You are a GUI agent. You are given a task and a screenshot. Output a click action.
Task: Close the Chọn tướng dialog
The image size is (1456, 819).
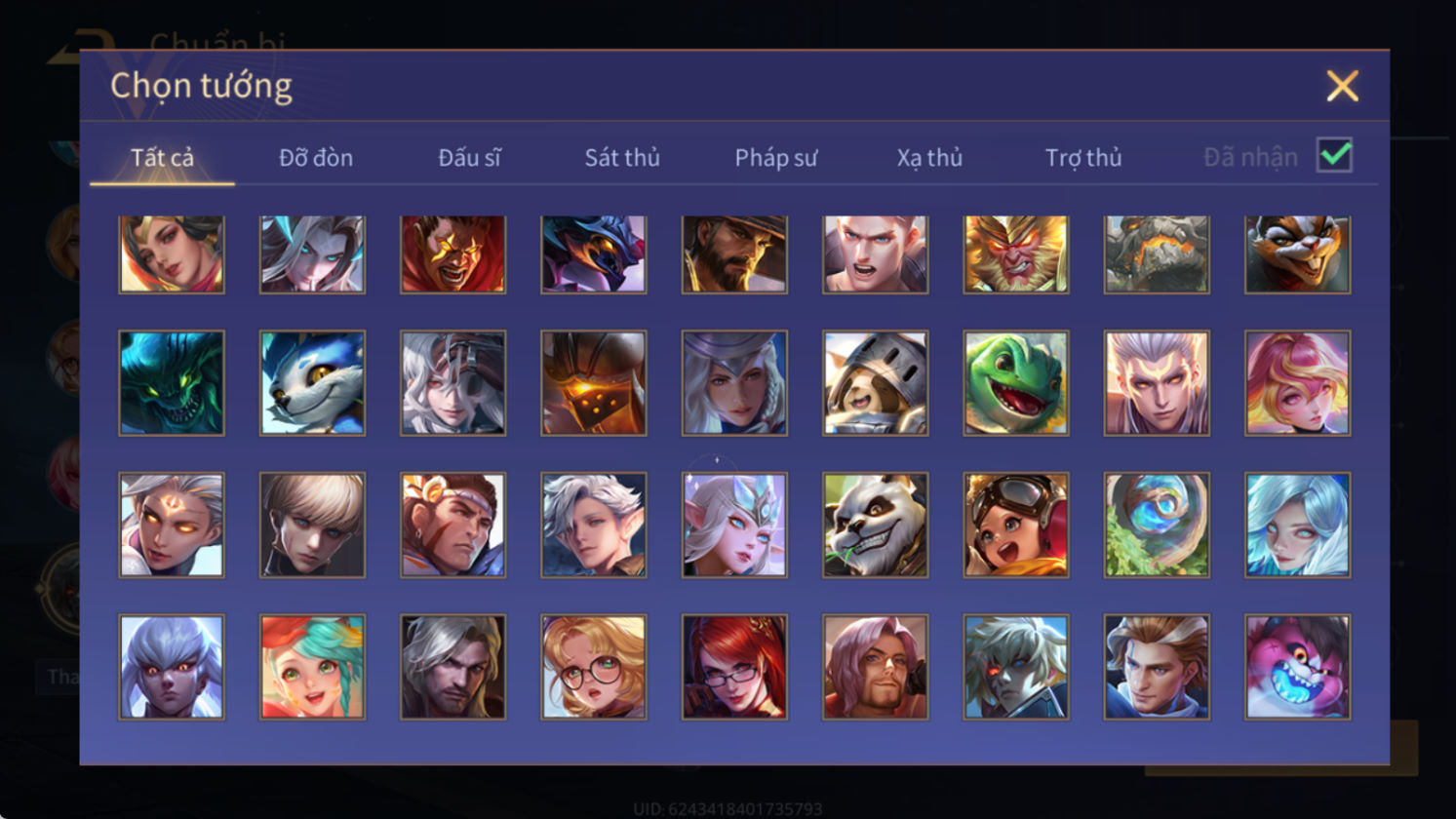1342,87
